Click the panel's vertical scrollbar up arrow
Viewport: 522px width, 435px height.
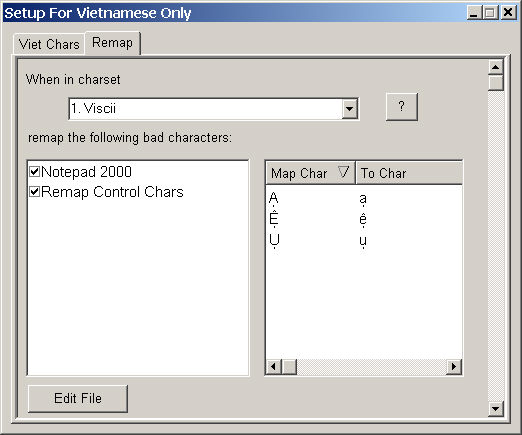click(496, 67)
